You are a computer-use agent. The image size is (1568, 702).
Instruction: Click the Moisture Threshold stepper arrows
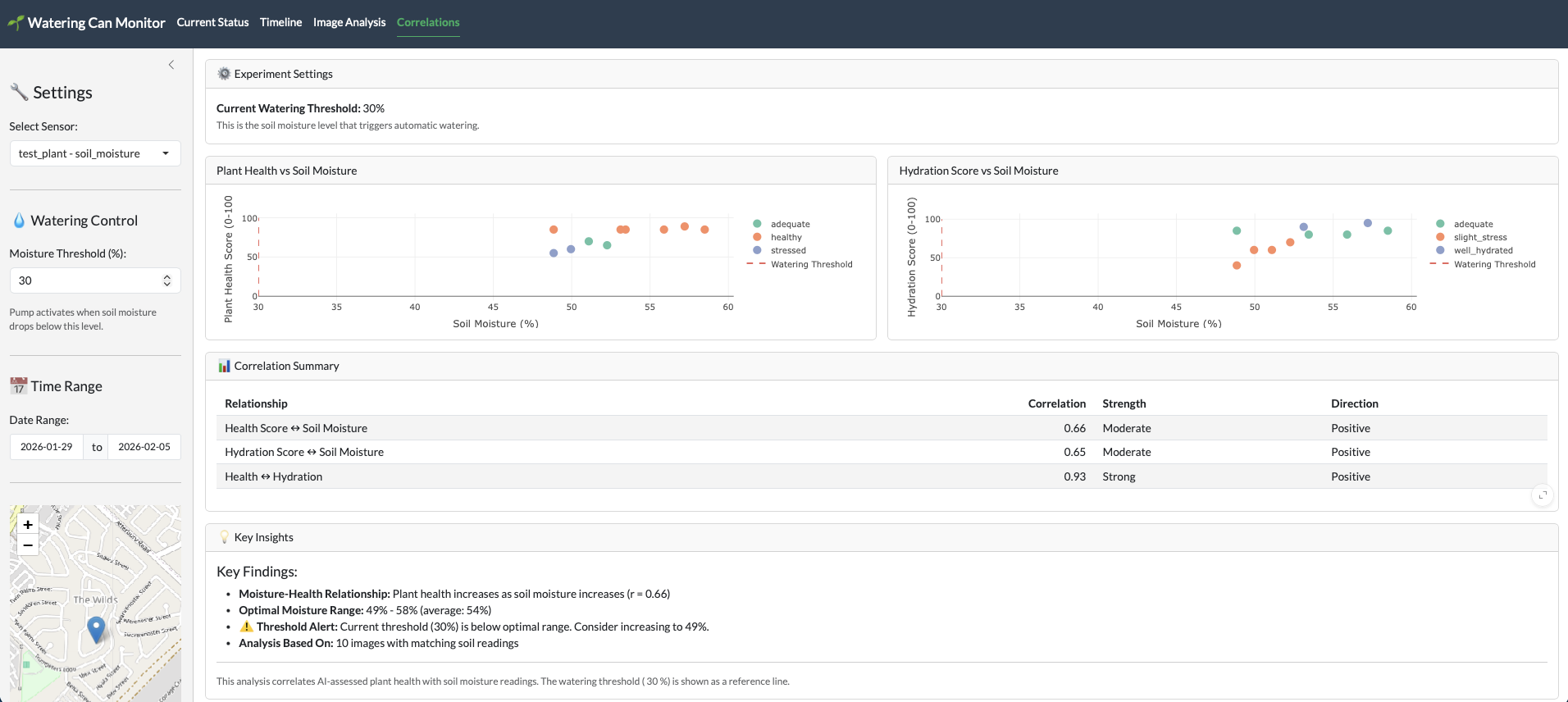167,280
